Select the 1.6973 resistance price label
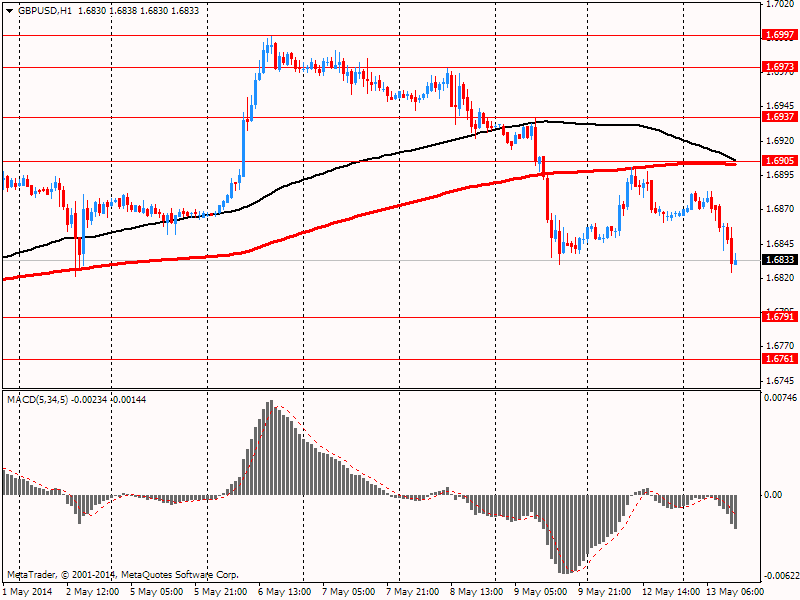The image size is (800, 600). coord(779,67)
